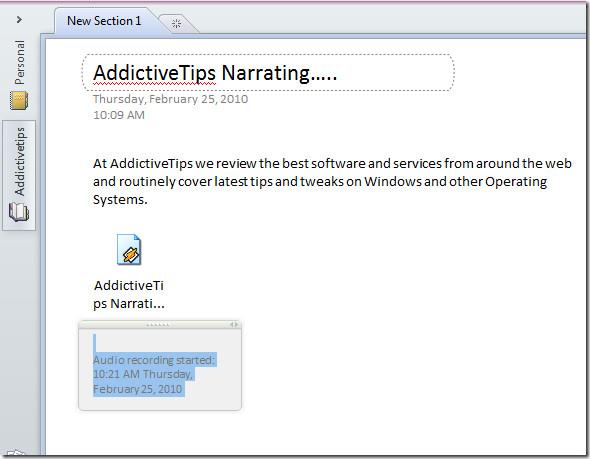The height and width of the screenshot is (459, 590).
Task: Click the Addictivetips open book icon
Action: click(19, 212)
